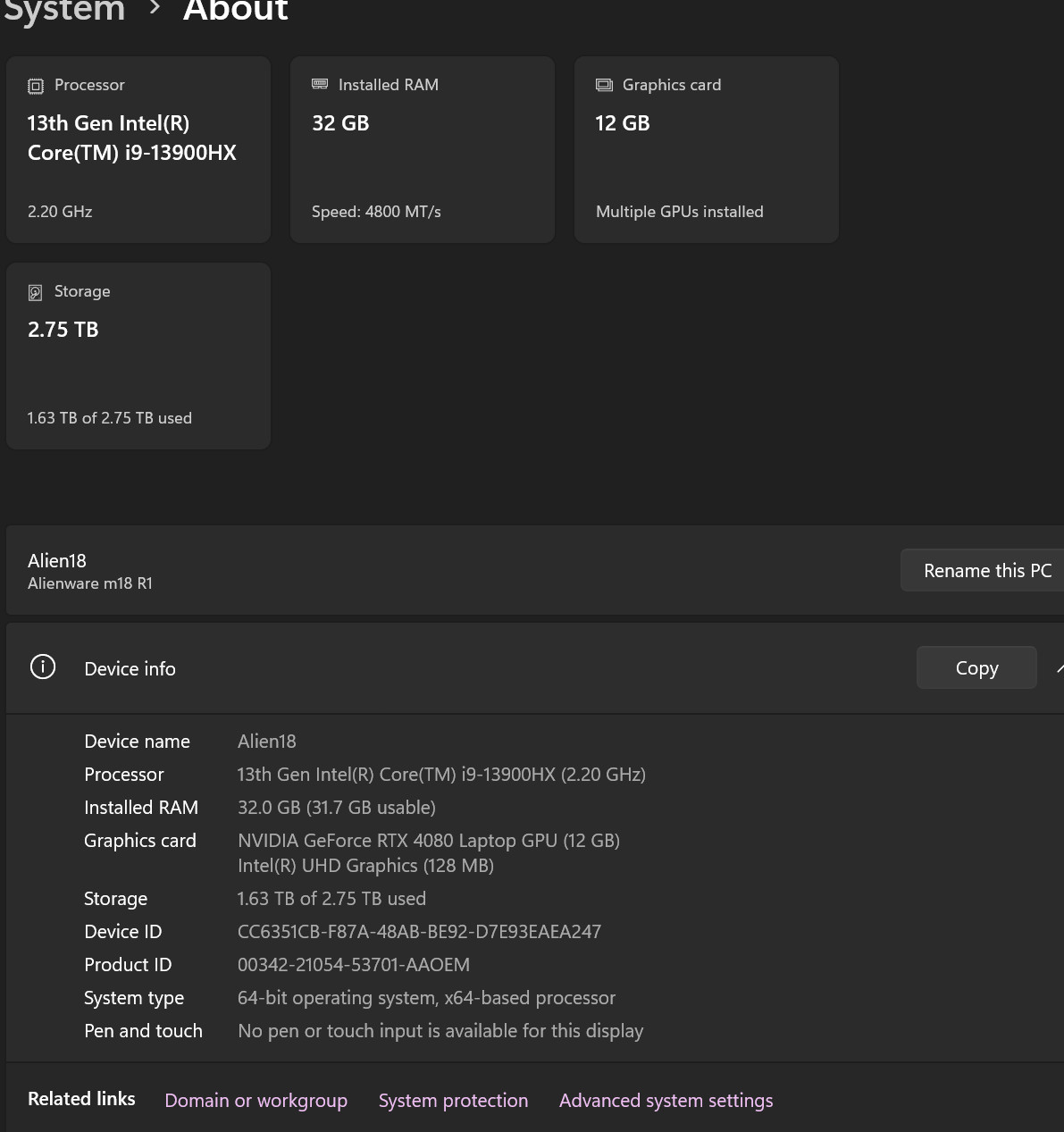Image resolution: width=1064 pixels, height=1132 pixels.
Task: Go back to System breadcrumb
Action: [x=63, y=11]
